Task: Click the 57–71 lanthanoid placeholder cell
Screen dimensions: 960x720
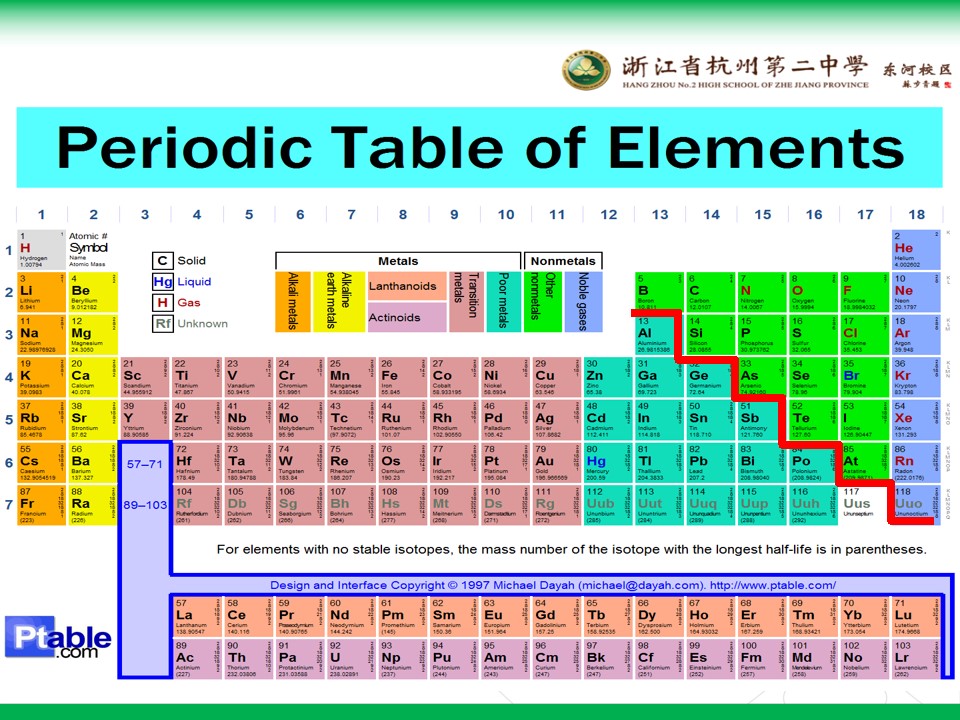Action: coord(145,464)
